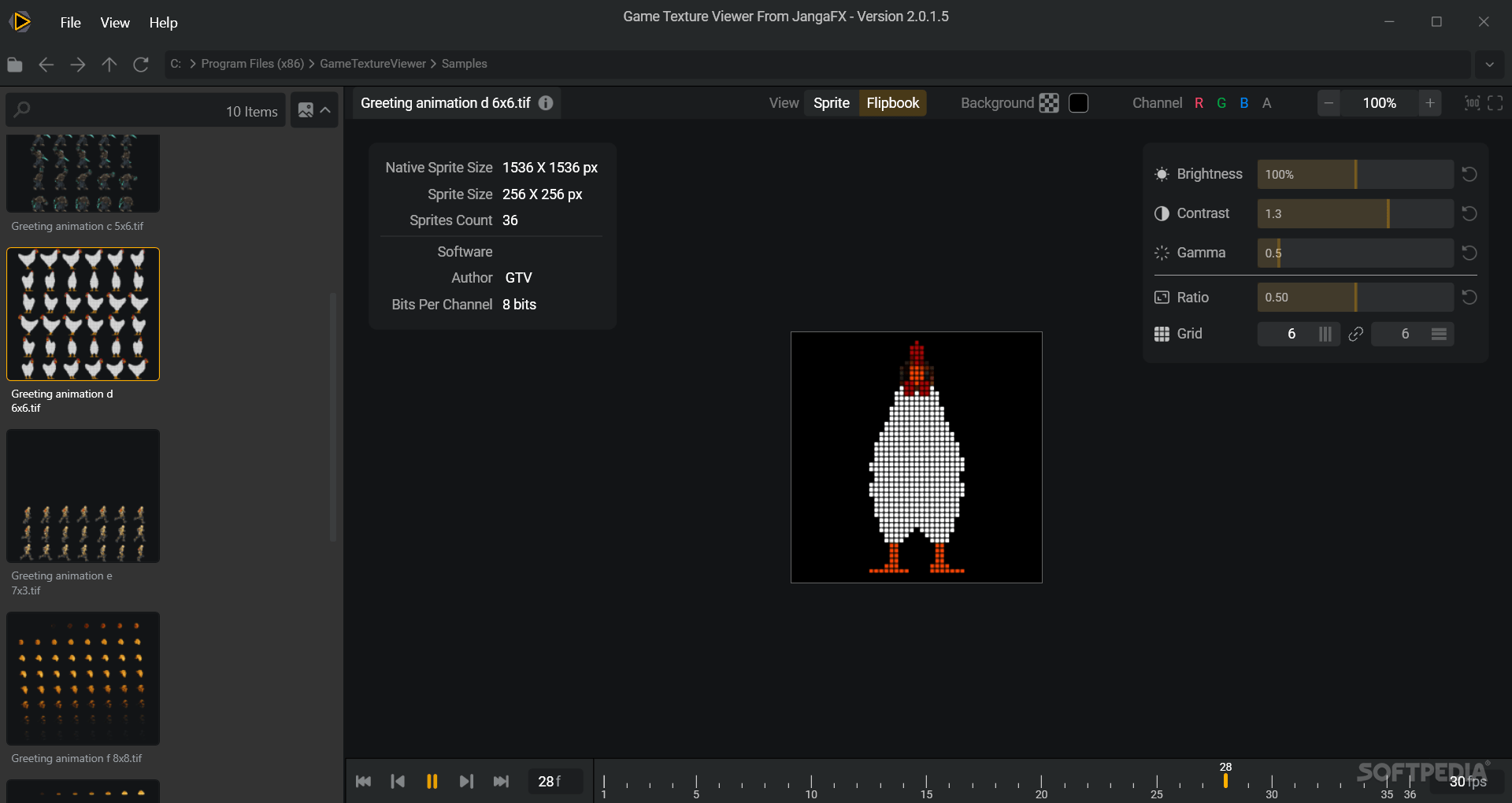Viewport: 1512px width, 803px height.
Task: Increase zoom with plus button
Action: [1430, 103]
